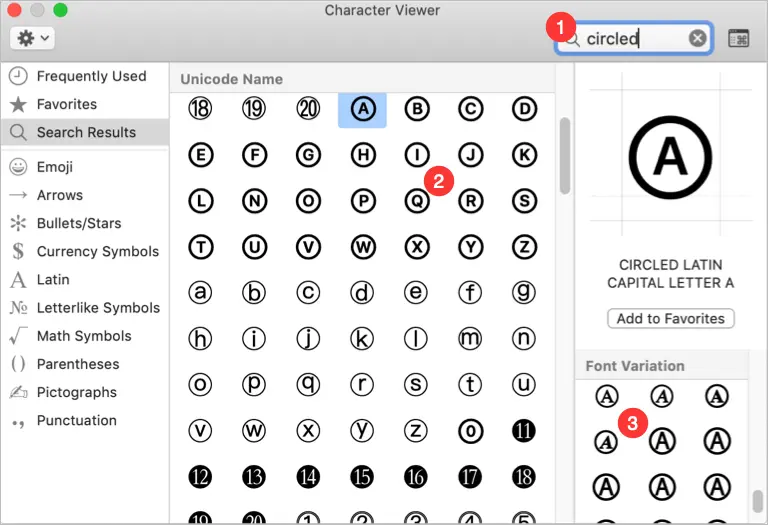
Task: Click the large circled A preview
Action: [x=670, y=157]
